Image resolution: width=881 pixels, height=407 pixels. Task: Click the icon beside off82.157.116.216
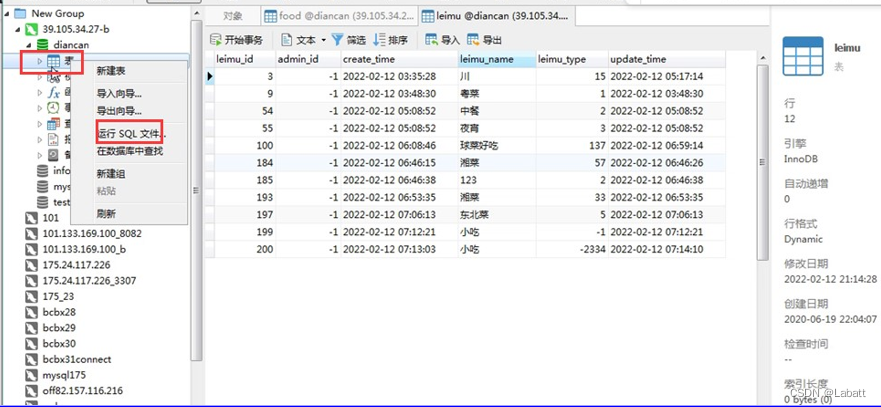[x=31, y=391]
